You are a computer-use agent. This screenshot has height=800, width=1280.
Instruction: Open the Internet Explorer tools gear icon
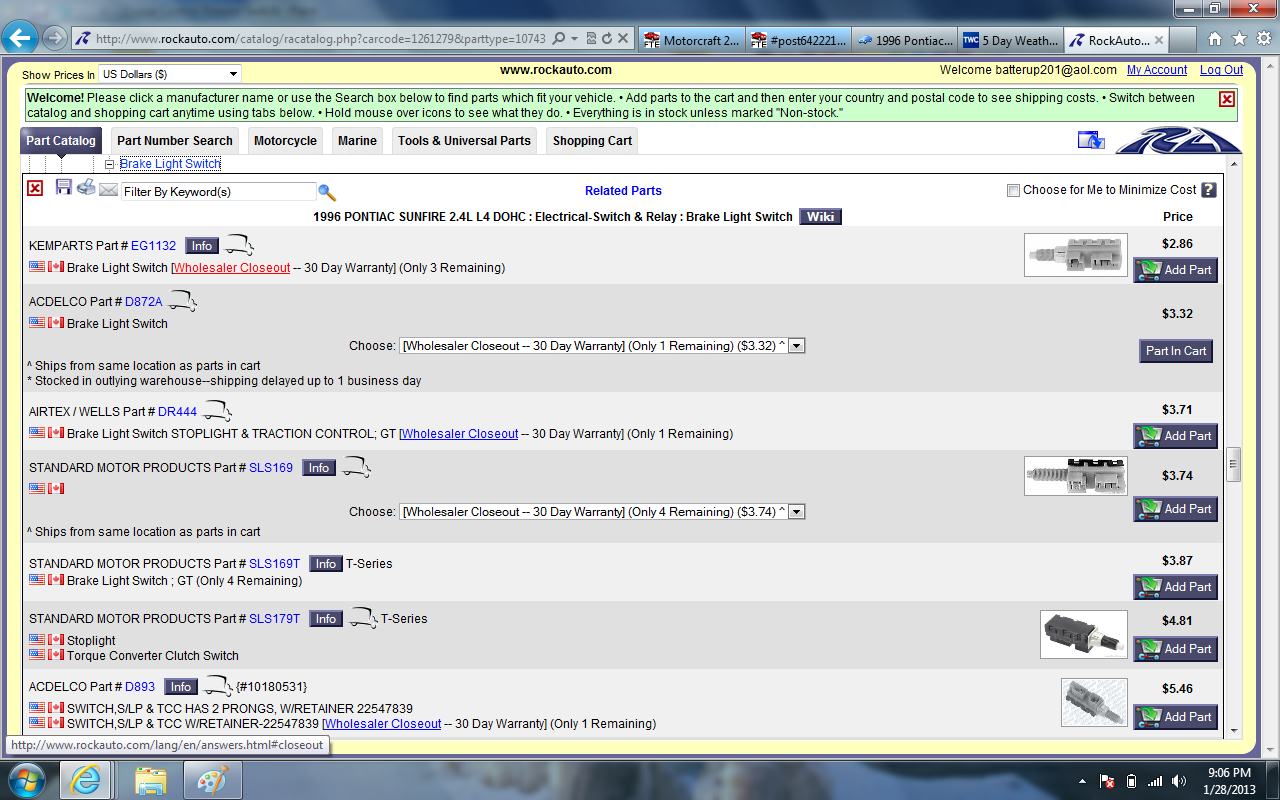1262,39
